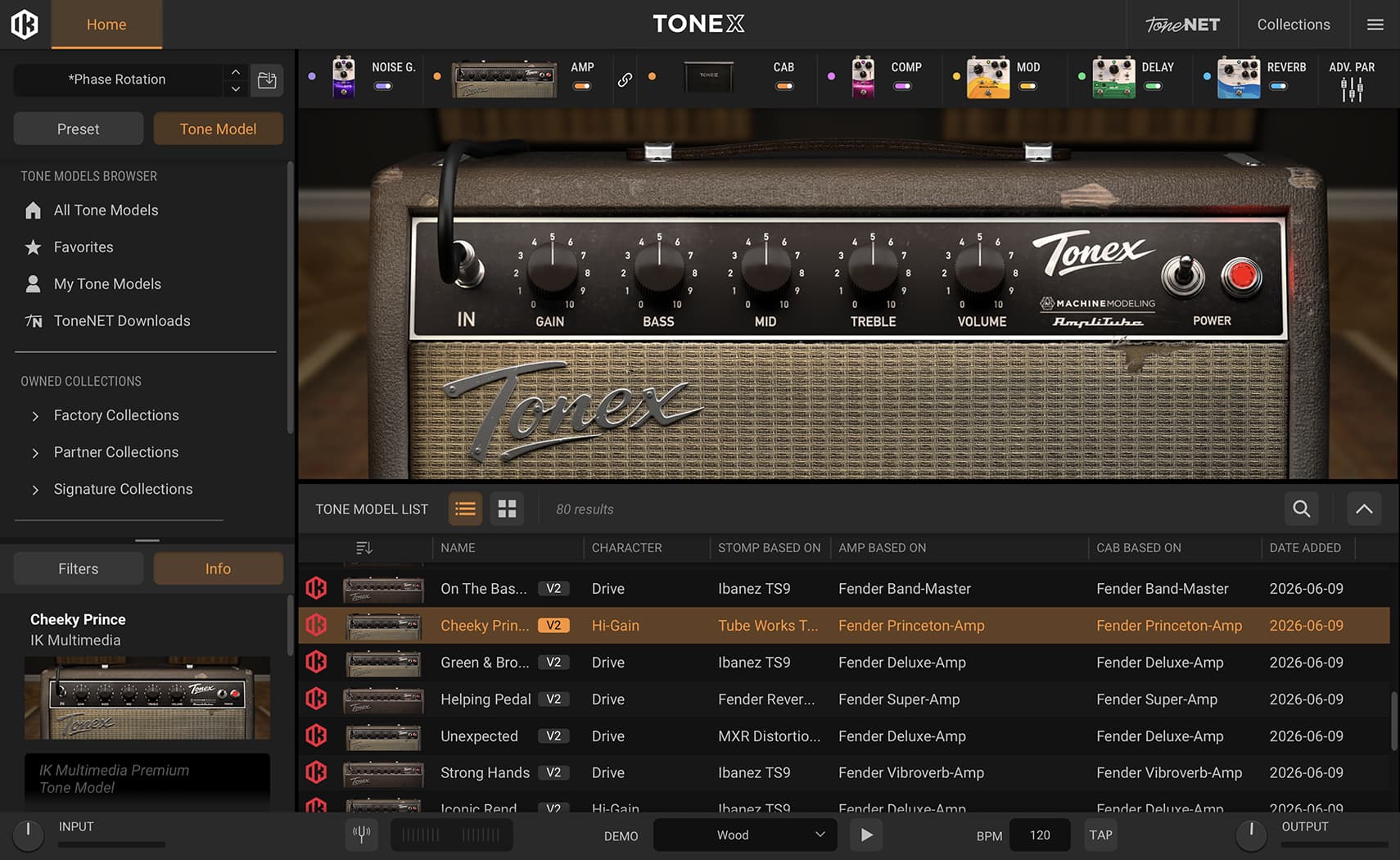Sort by the CHARACTER column header
The width and height of the screenshot is (1400, 860).
[626, 548]
